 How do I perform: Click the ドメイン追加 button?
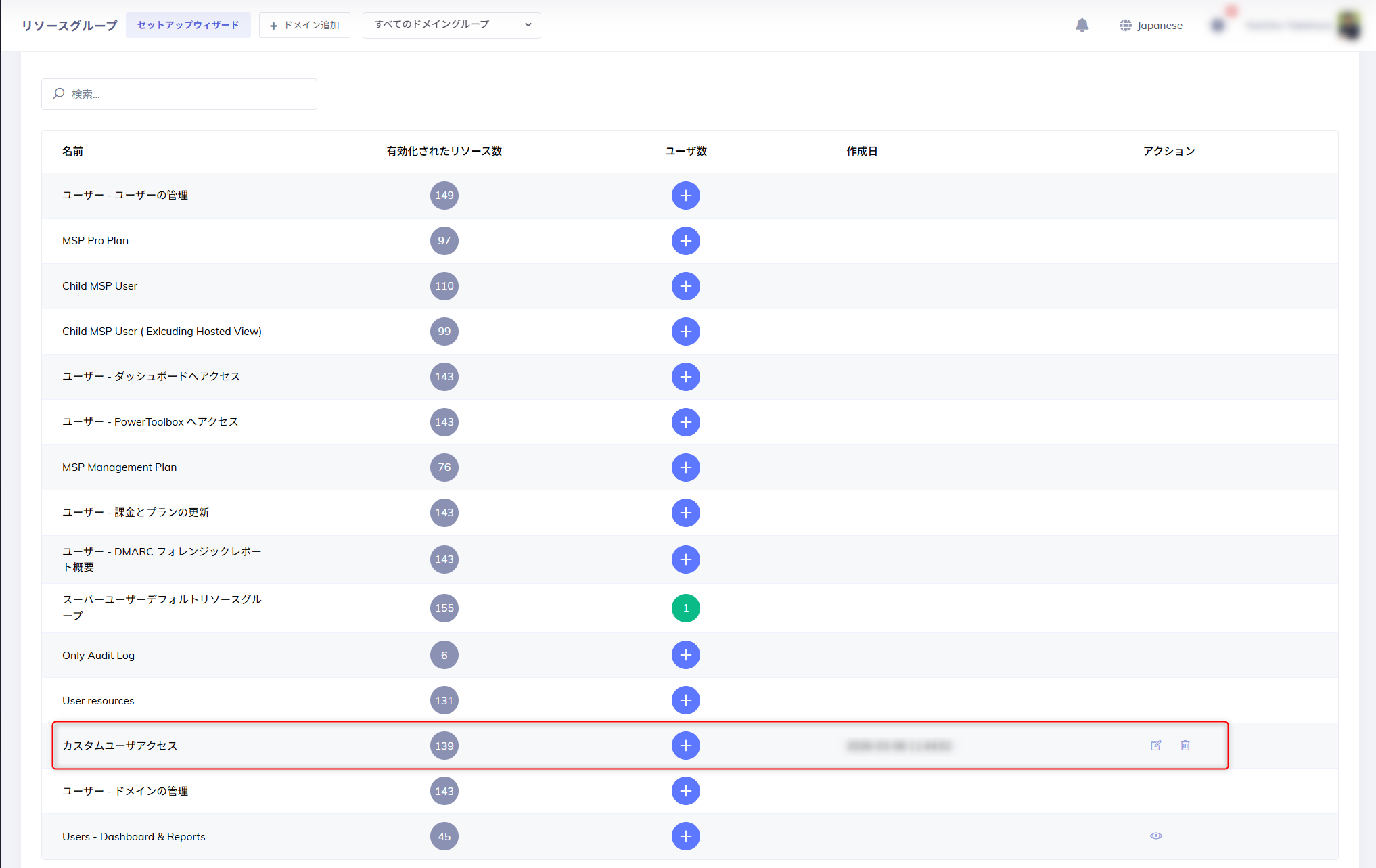pos(304,25)
